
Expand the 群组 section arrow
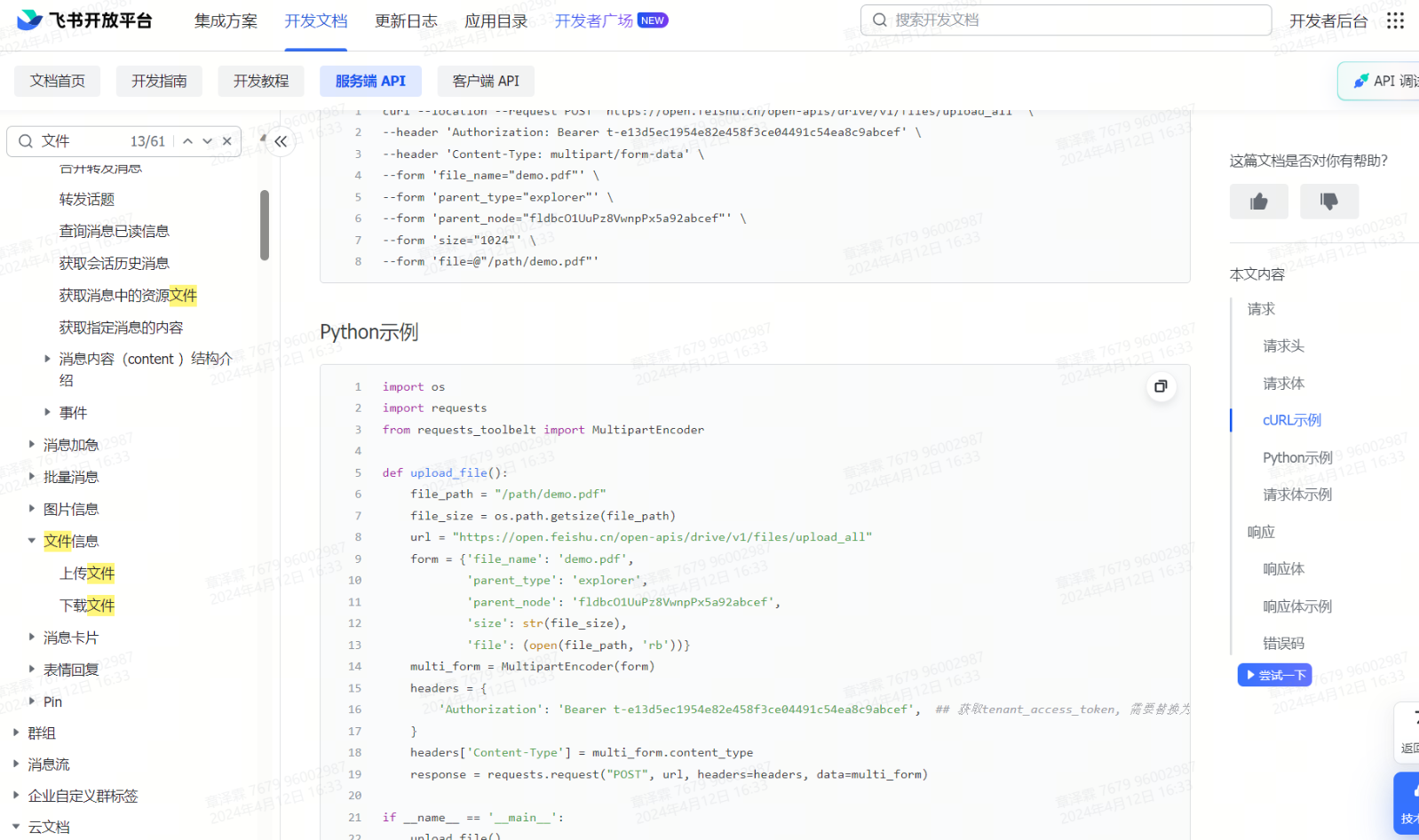(x=15, y=733)
